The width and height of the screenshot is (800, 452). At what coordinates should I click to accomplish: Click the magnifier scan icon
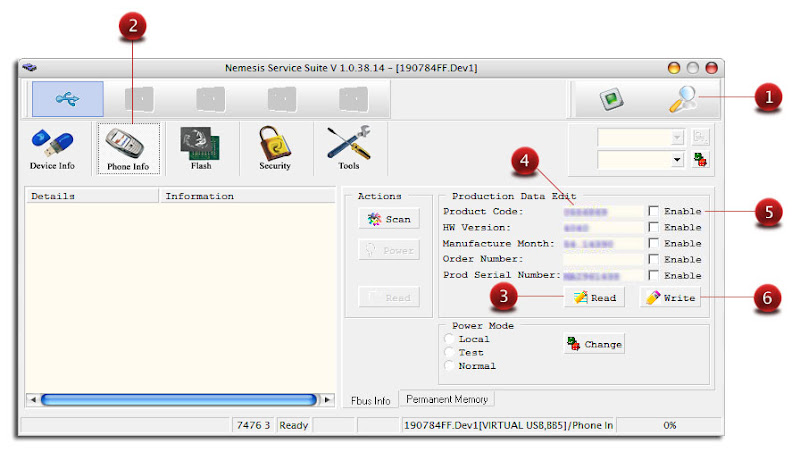682,99
